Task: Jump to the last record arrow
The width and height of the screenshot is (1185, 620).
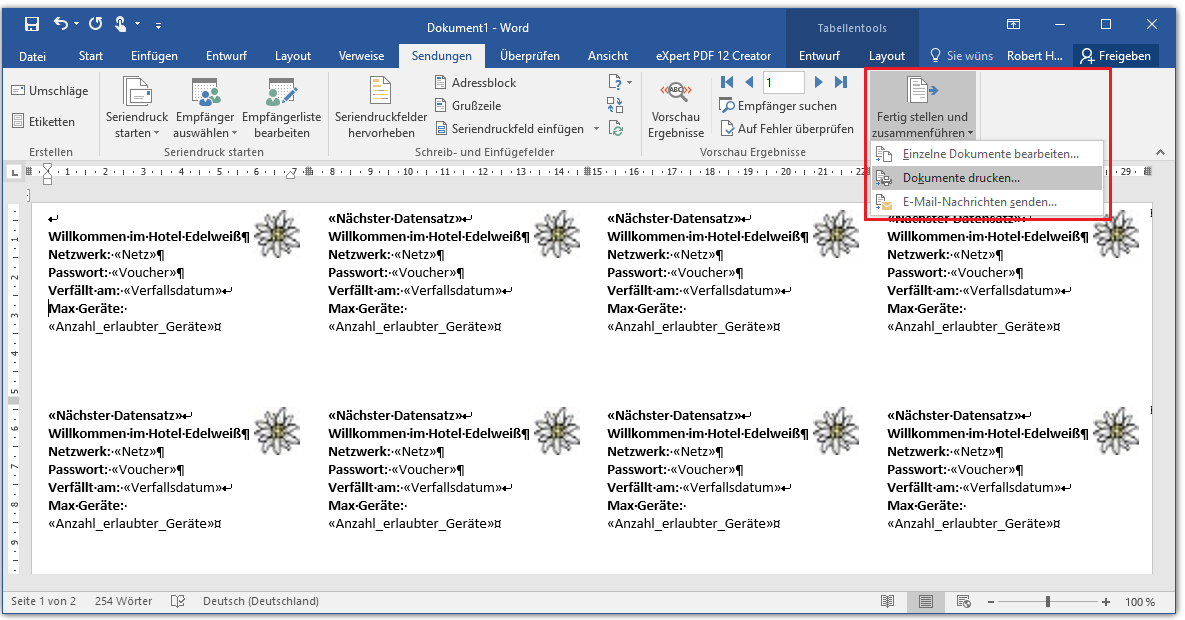Action: (841, 82)
